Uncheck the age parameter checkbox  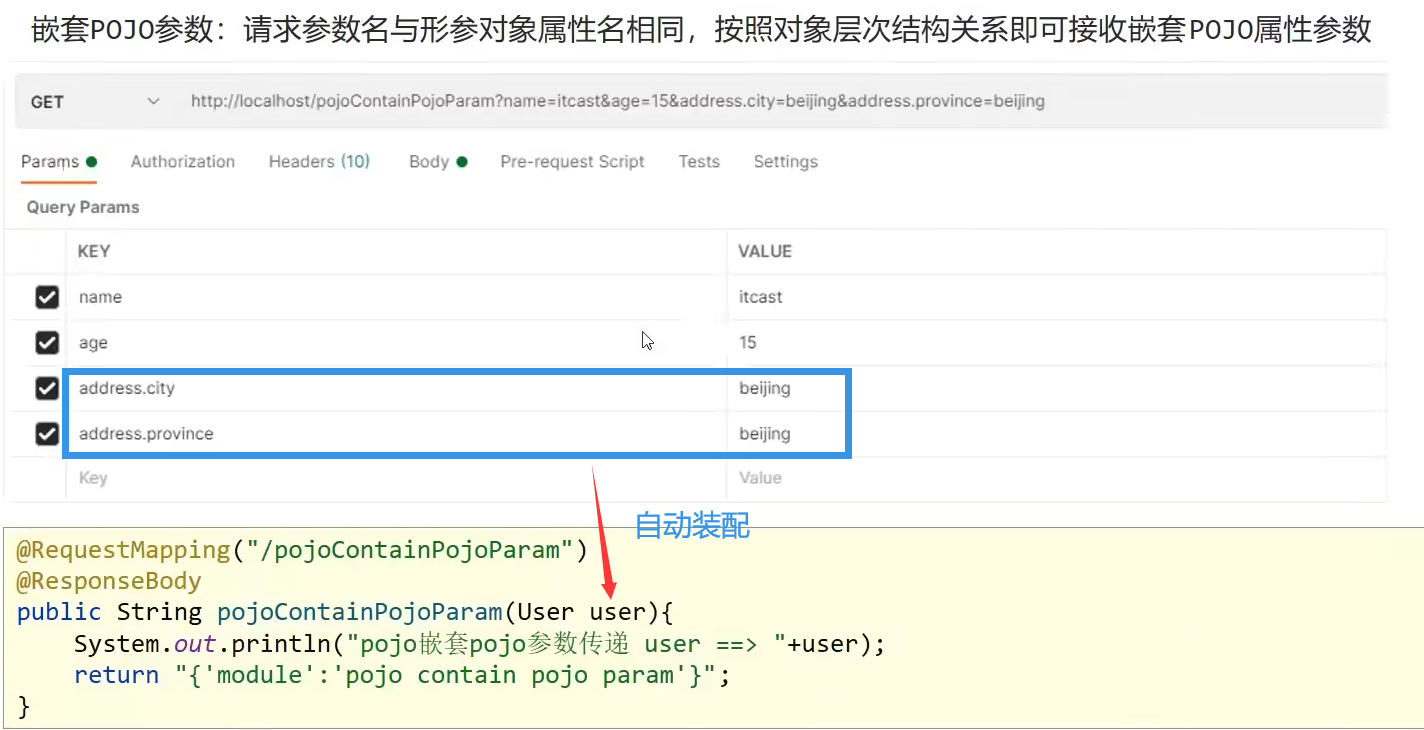pos(47,343)
